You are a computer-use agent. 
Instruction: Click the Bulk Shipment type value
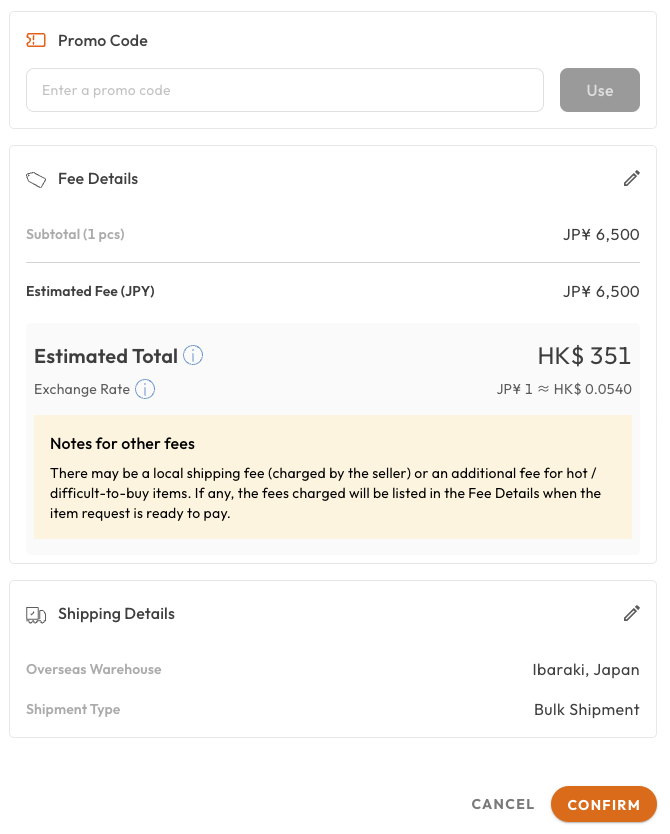587,709
